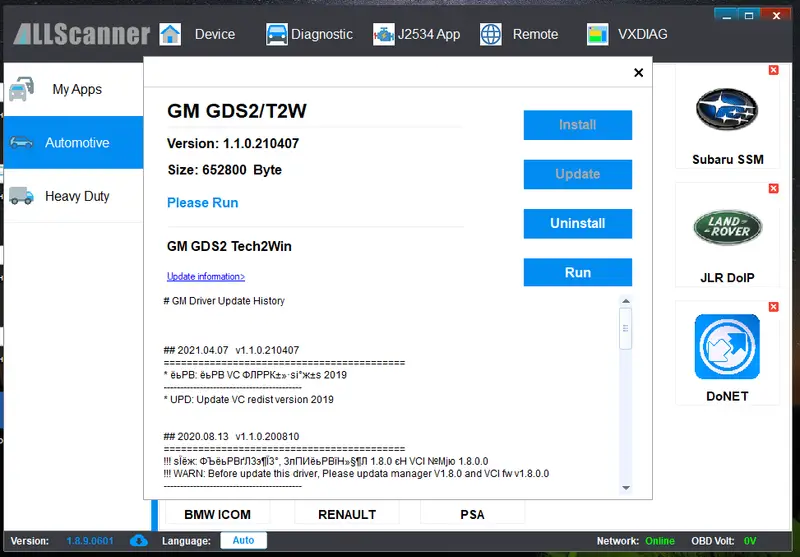Open the Language Auto selector
This screenshot has width=800, height=557.
243,540
